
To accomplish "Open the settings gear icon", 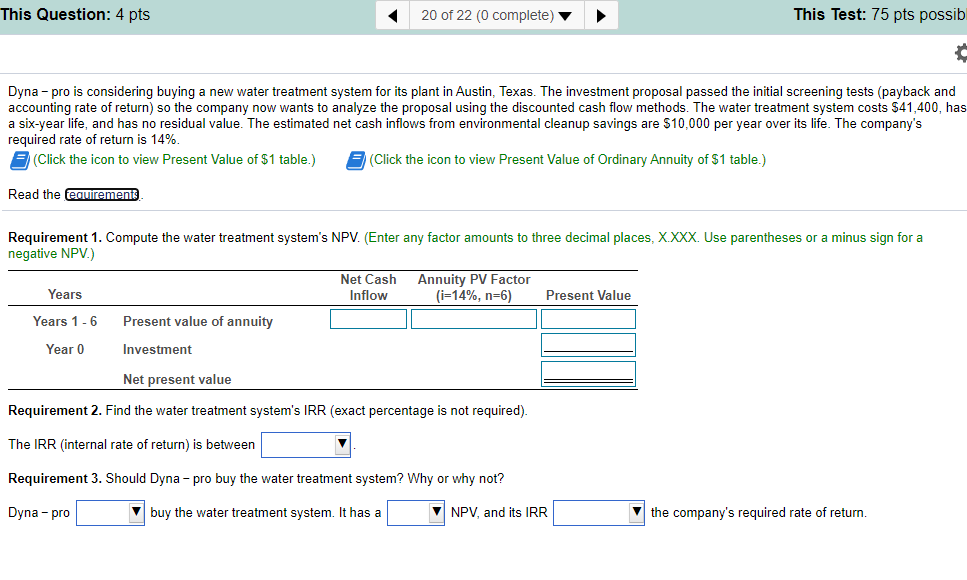I will (x=961, y=52).
